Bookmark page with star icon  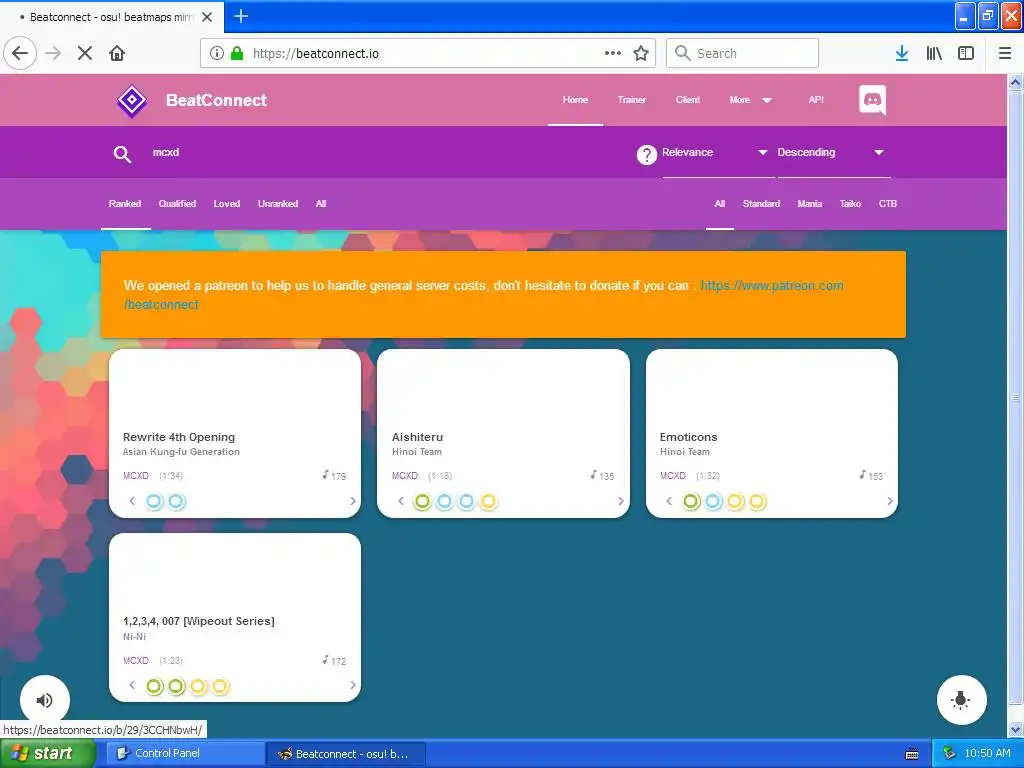(x=641, y=53)
